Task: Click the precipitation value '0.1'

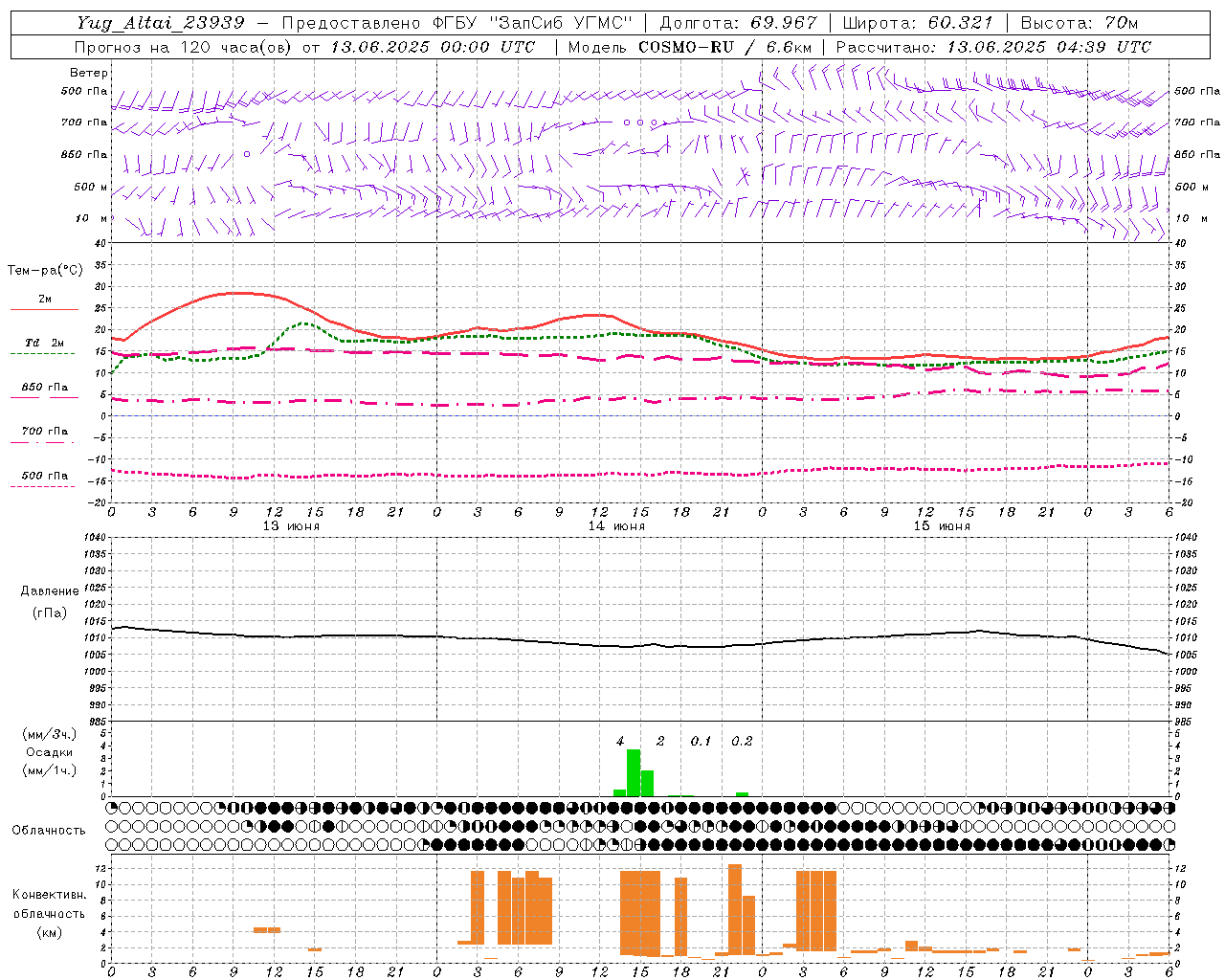Action: tap(702, 742)
